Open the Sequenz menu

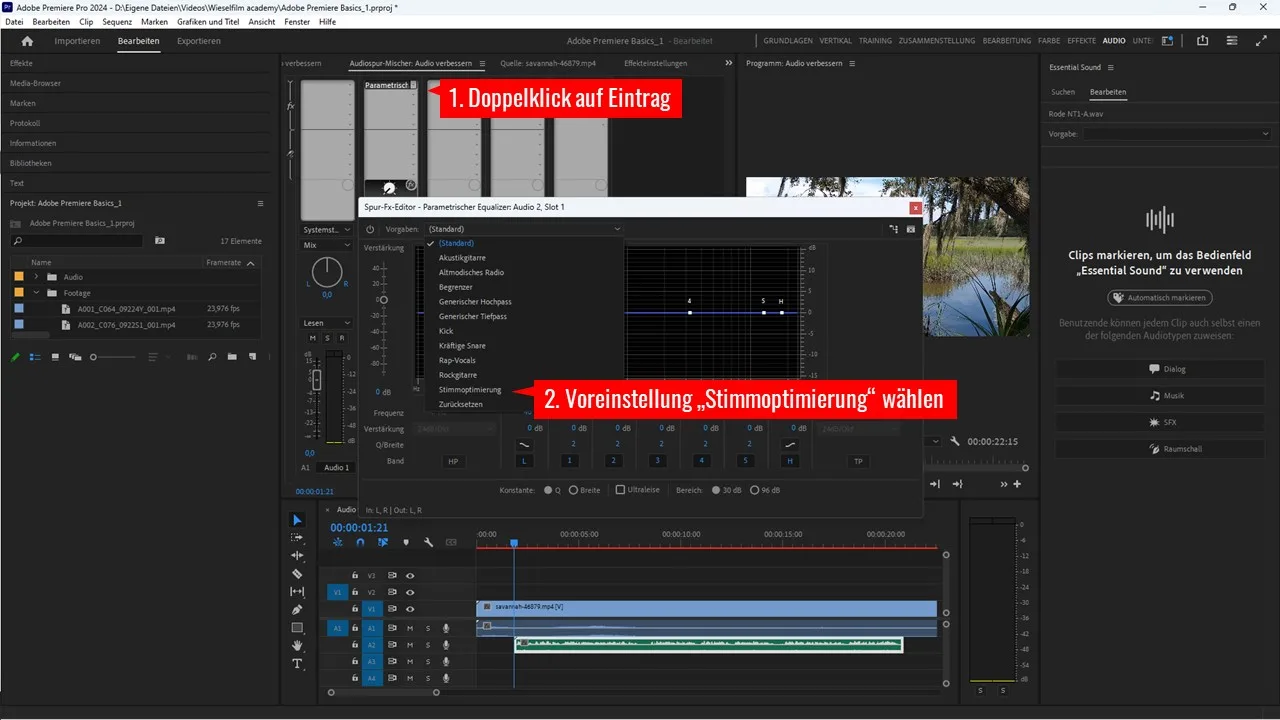click(117, 21)
